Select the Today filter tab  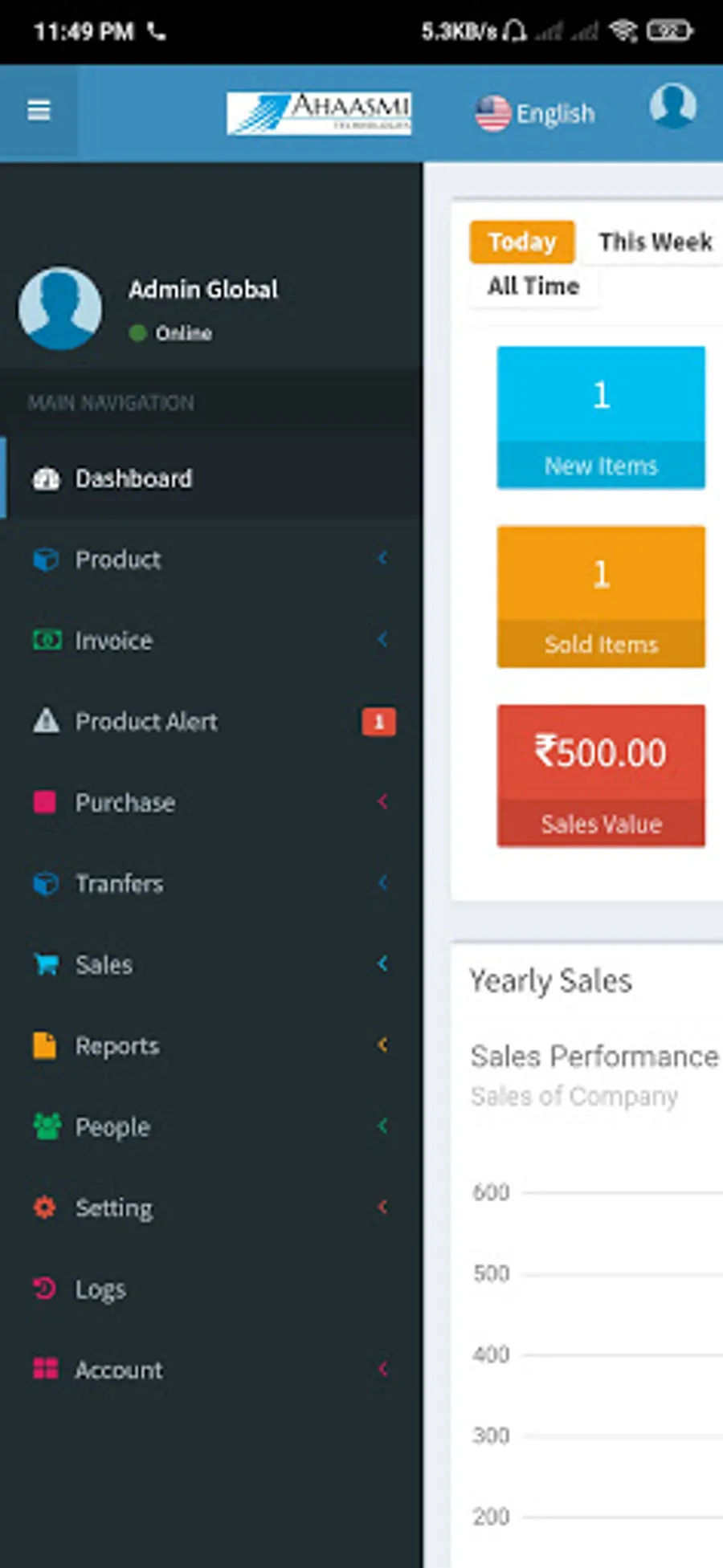(x=522, y=242)
